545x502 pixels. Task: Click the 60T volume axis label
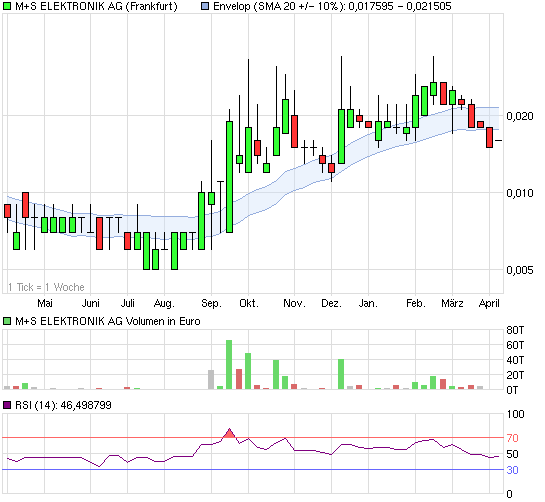coord(515,345)
